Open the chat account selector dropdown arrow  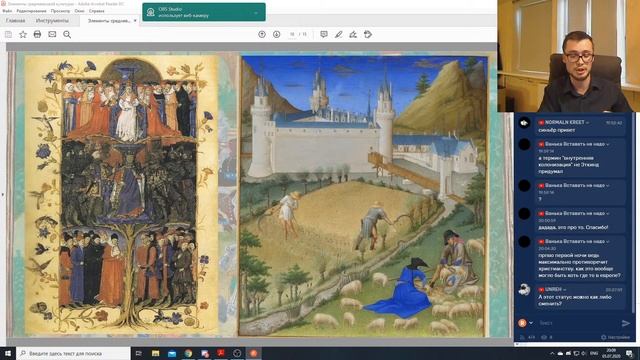click(531, 323)
